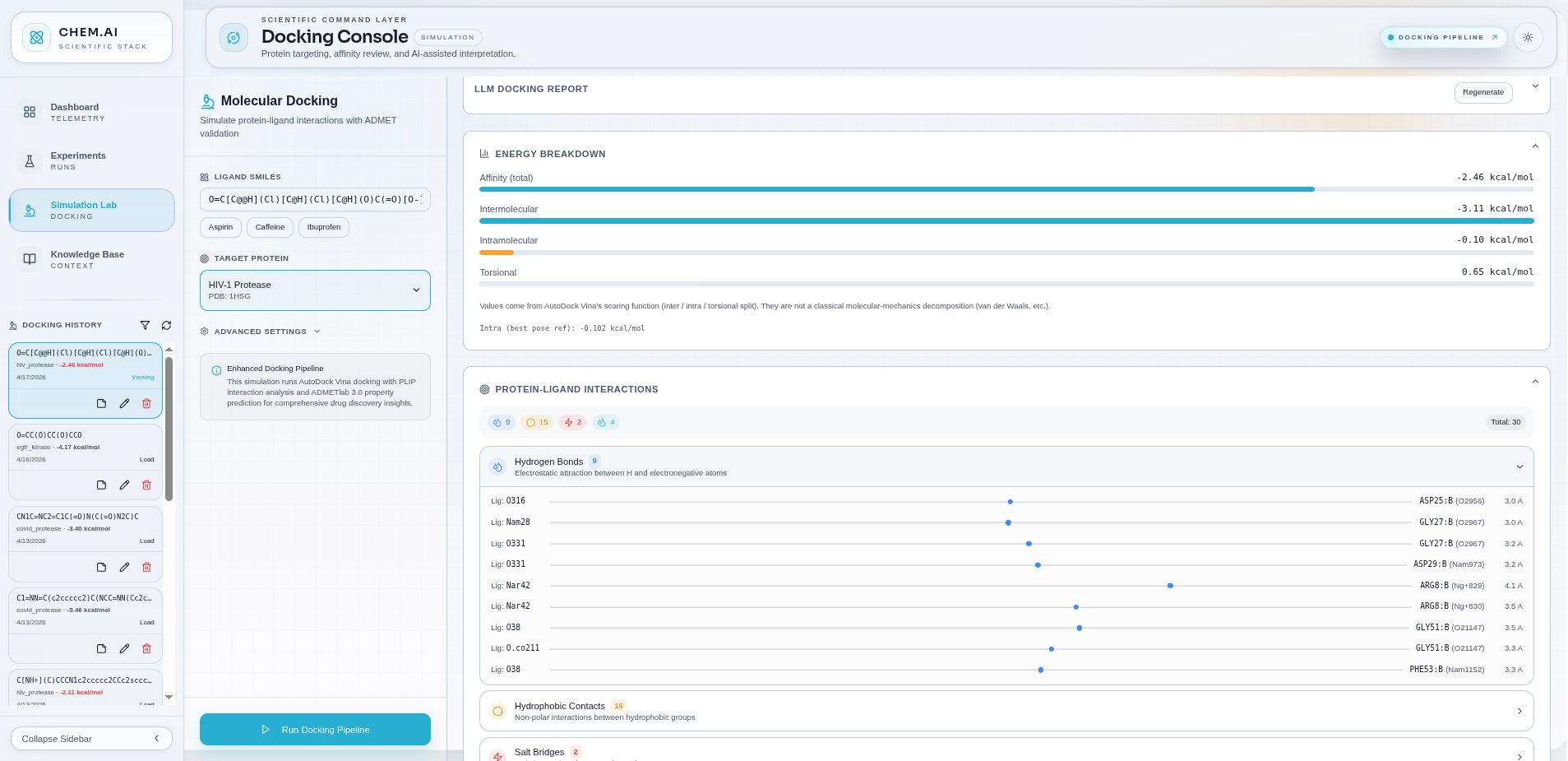Delete the hiv_protease -2.46 history entry
This screenshot has height=761, width=1568.
pyautogui.click(x=146, y=403)
